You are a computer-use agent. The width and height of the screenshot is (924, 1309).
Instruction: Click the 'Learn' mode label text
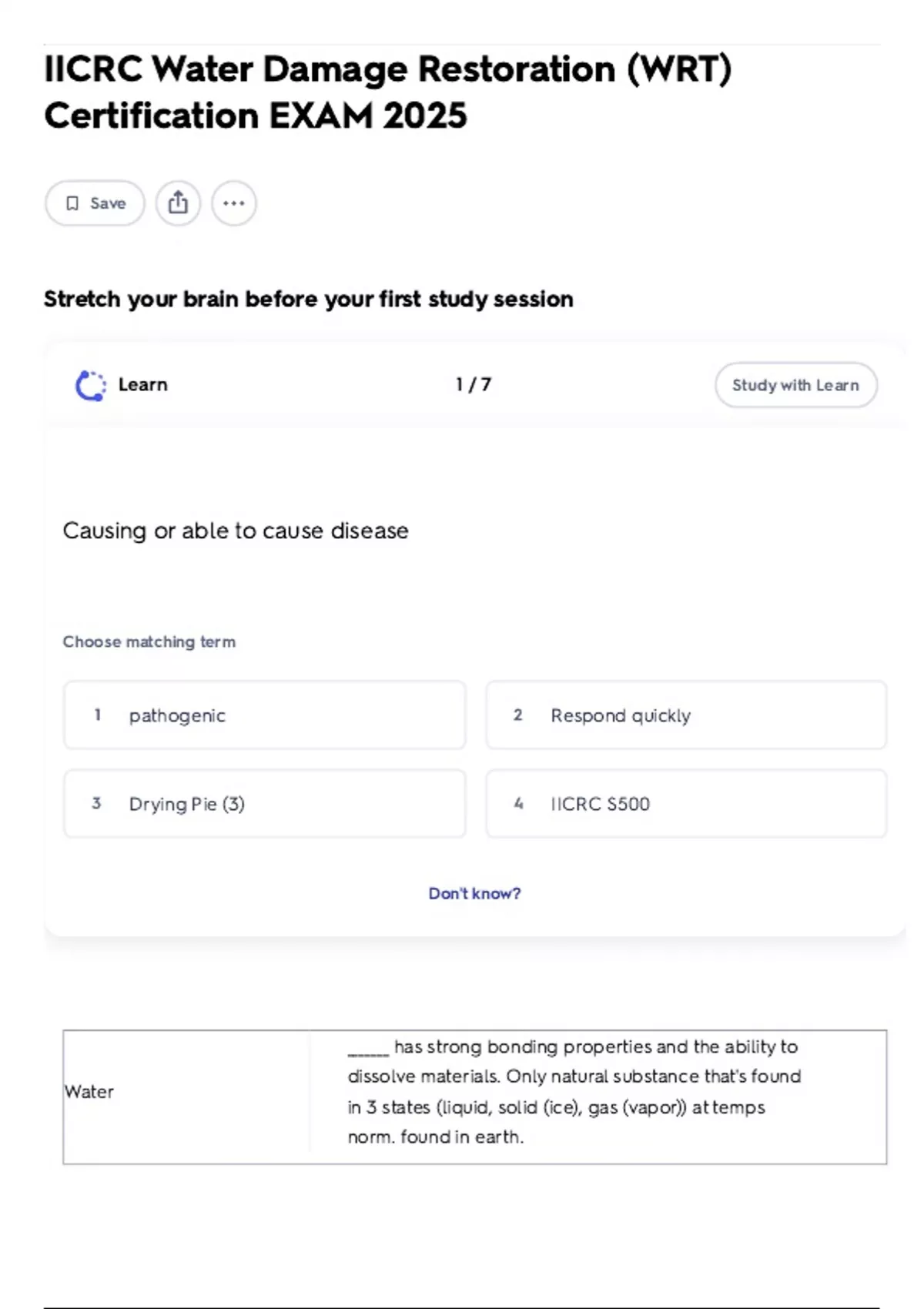pyautogui.click(x=143, y=384)
